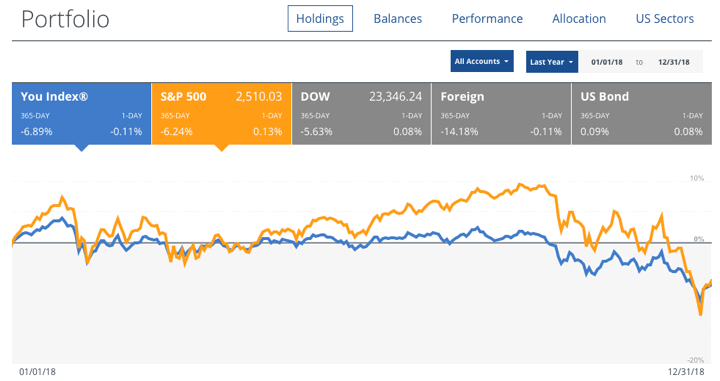View the US Sectors tab
Viewport: 720px width, 381px height.
click(664, 19)
